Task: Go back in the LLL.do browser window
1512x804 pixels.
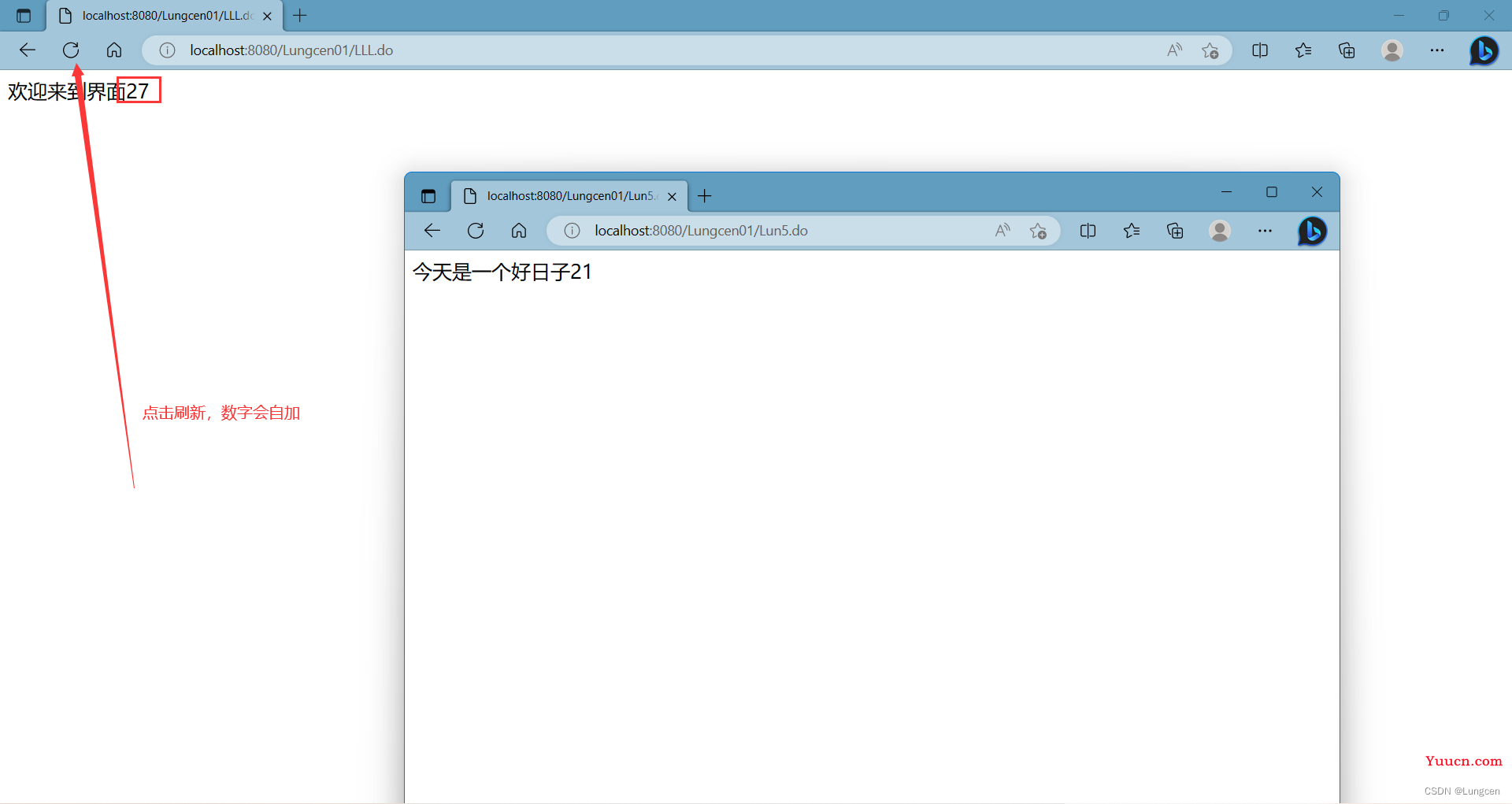Action: [x=28, y=50]
